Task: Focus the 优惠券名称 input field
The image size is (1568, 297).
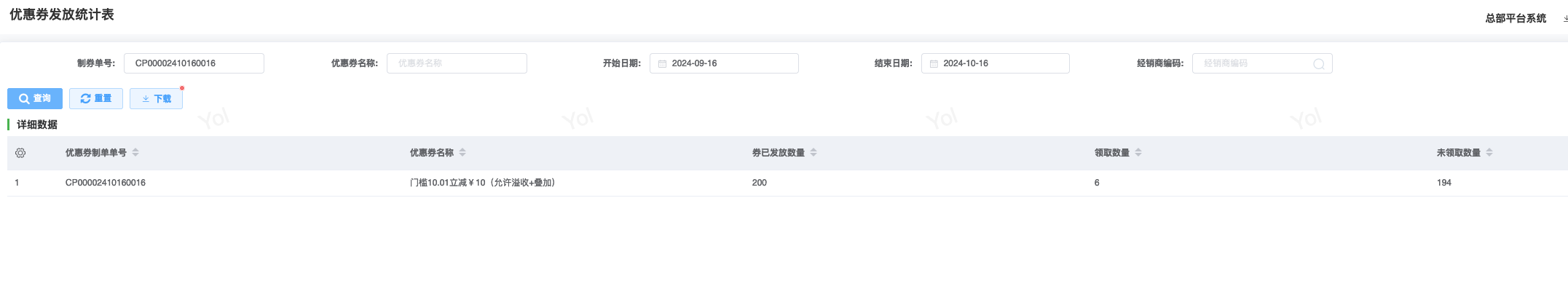Action: tap(457, 64)
